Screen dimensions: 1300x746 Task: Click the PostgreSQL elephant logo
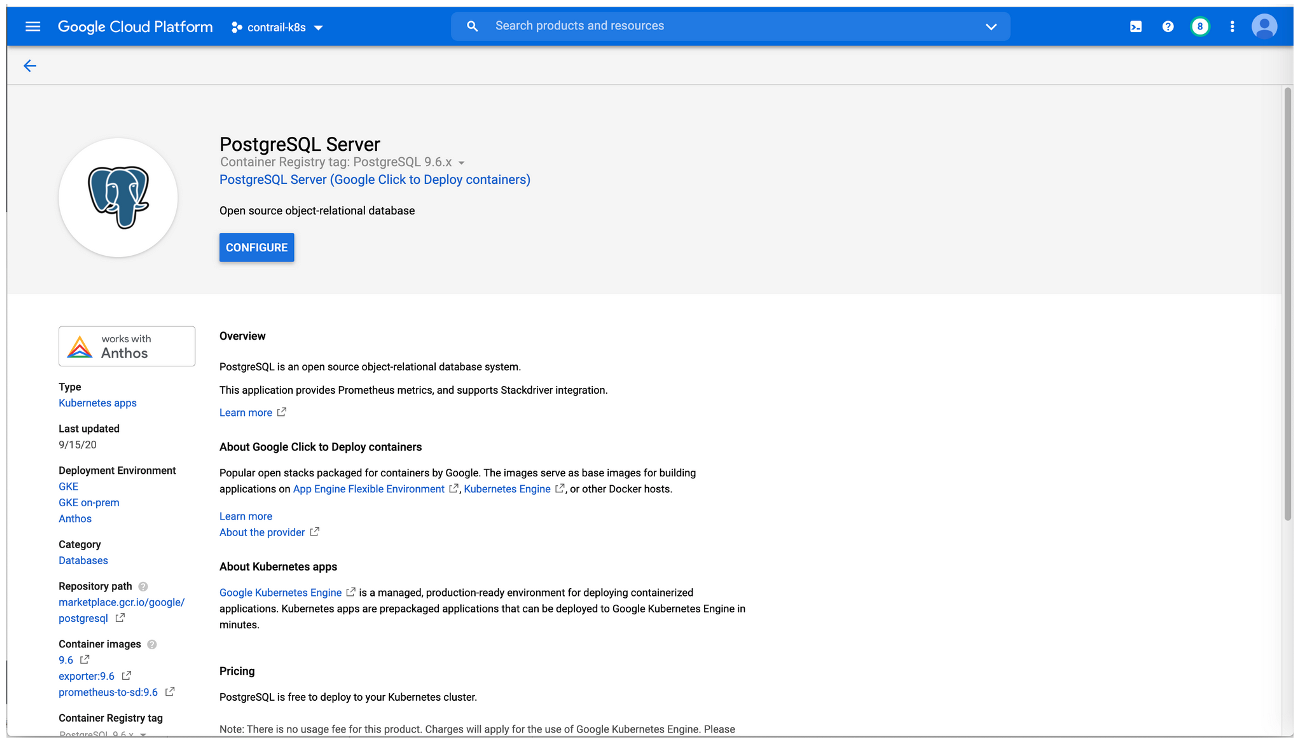point(118,198)
